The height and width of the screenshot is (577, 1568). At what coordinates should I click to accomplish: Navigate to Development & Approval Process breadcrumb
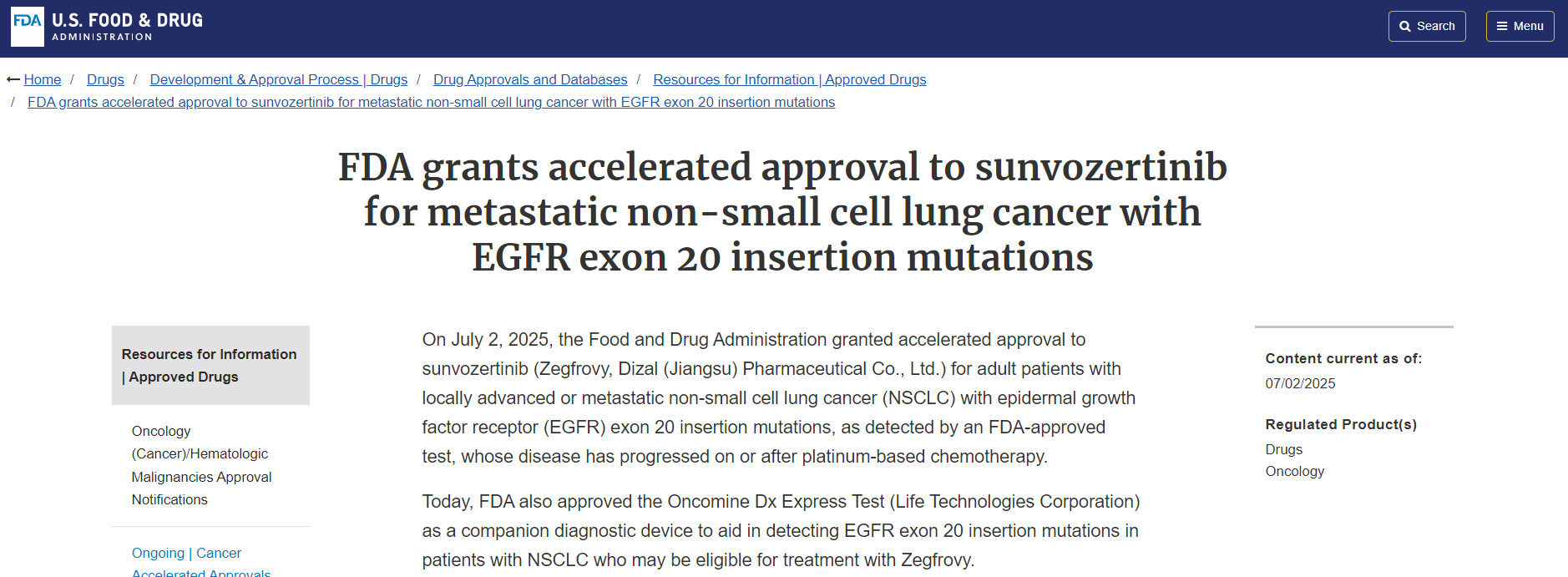[278, 80]
